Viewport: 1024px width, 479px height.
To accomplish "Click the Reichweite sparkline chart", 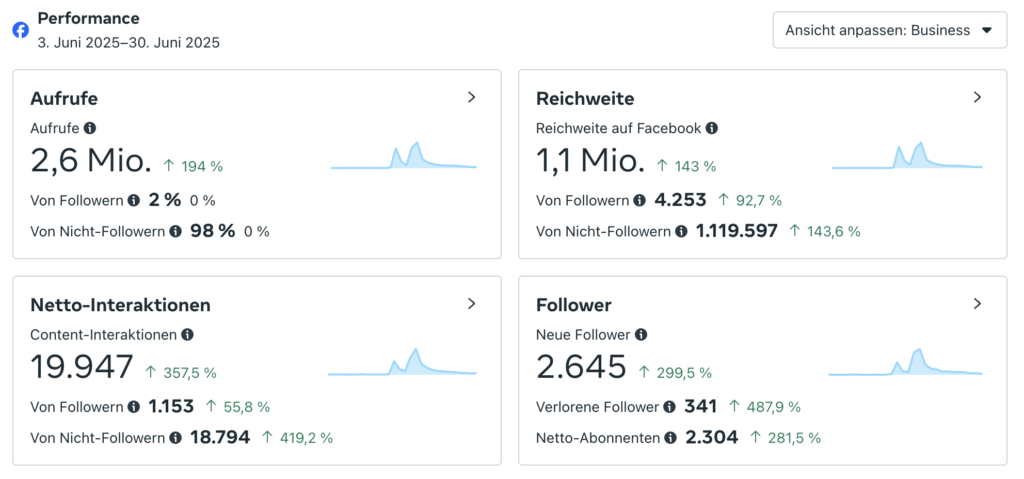I will pos(907,156).
